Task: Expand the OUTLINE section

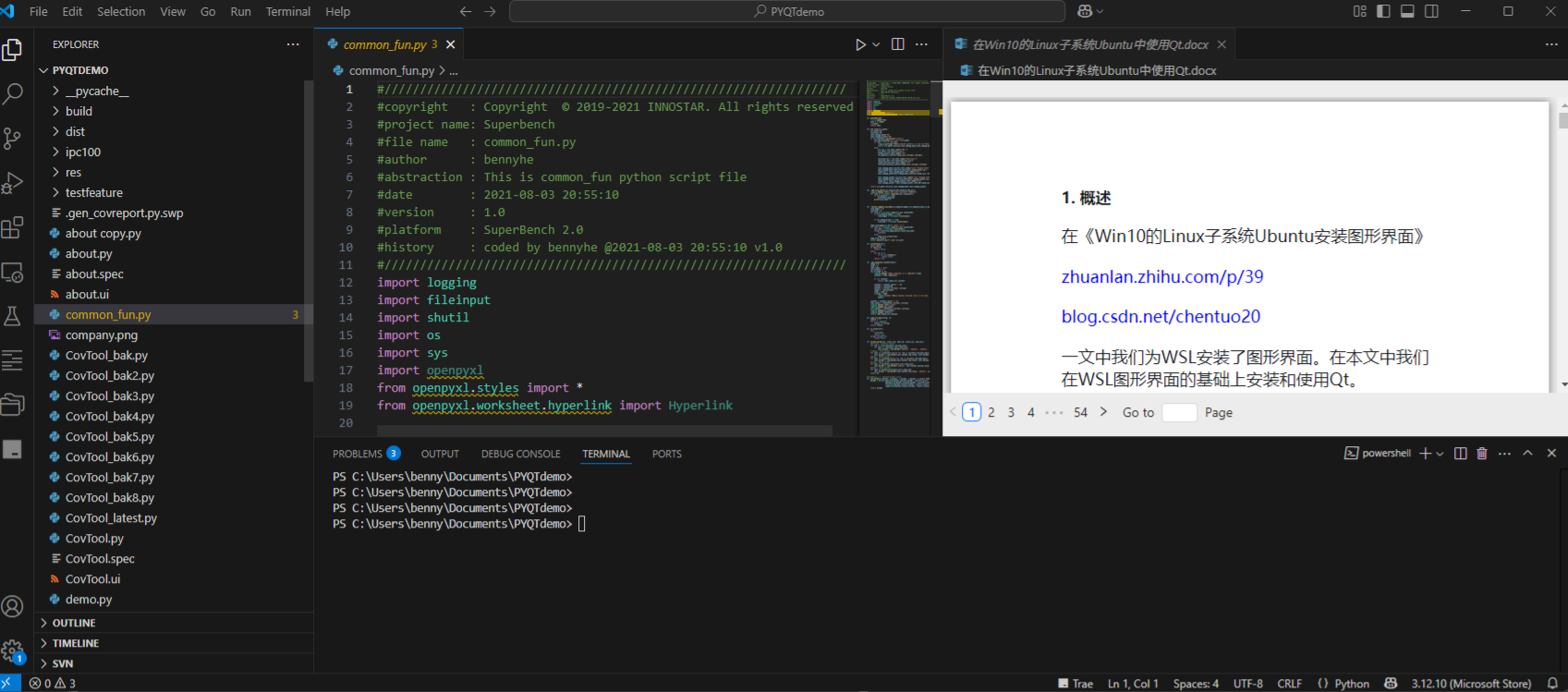Action: [x=74, y=623]
